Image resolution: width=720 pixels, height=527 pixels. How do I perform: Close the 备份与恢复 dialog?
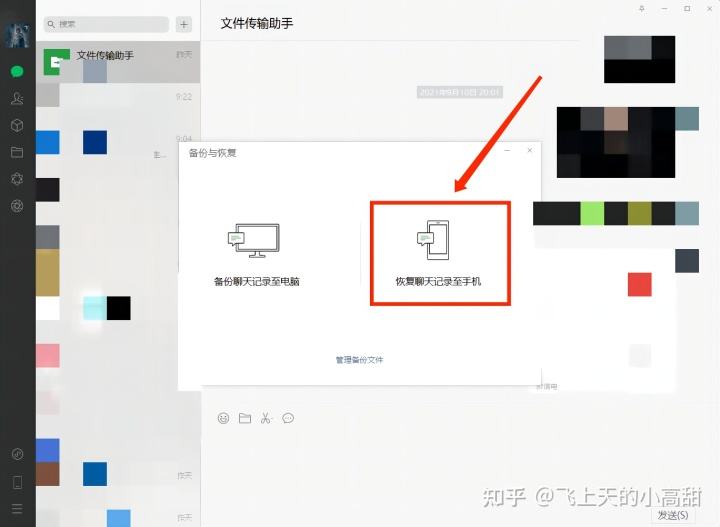(x=529, y=150)
